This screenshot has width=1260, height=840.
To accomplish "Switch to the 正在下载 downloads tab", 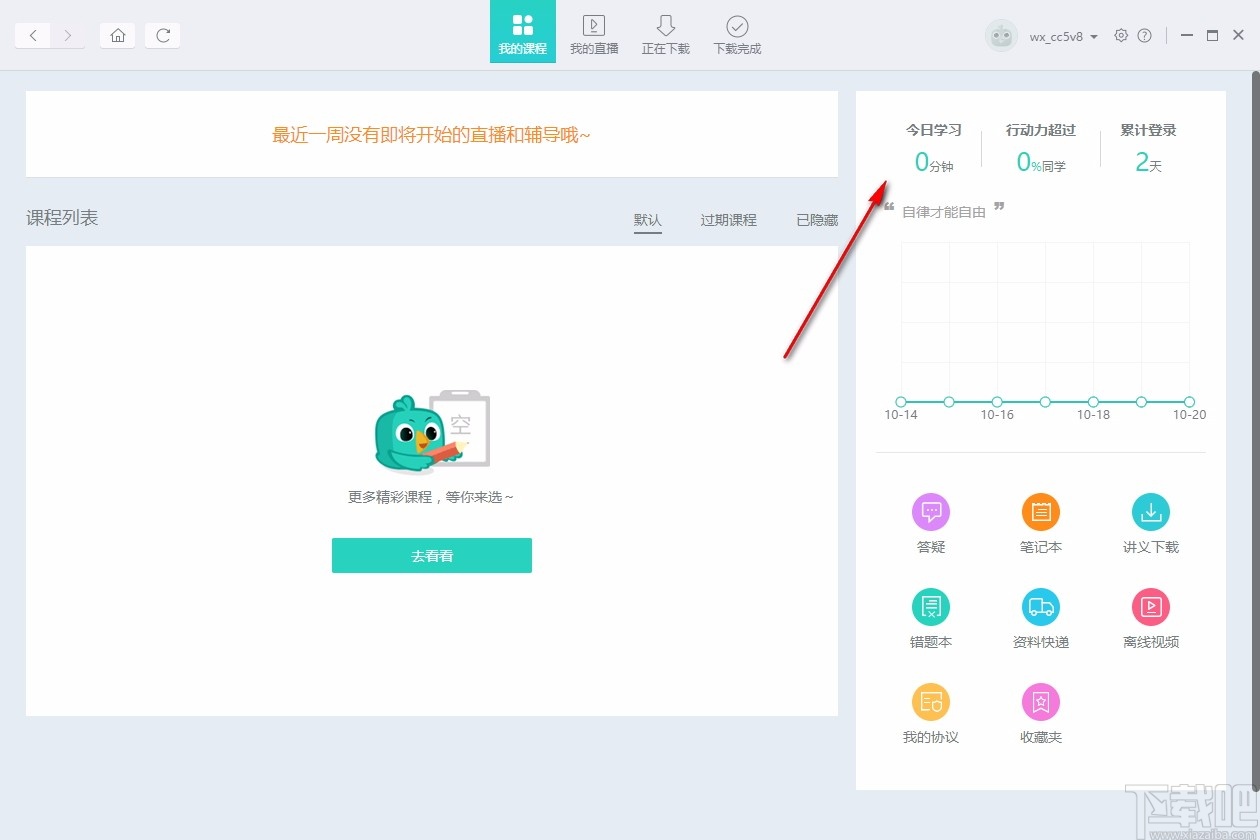I will point(665,32).
